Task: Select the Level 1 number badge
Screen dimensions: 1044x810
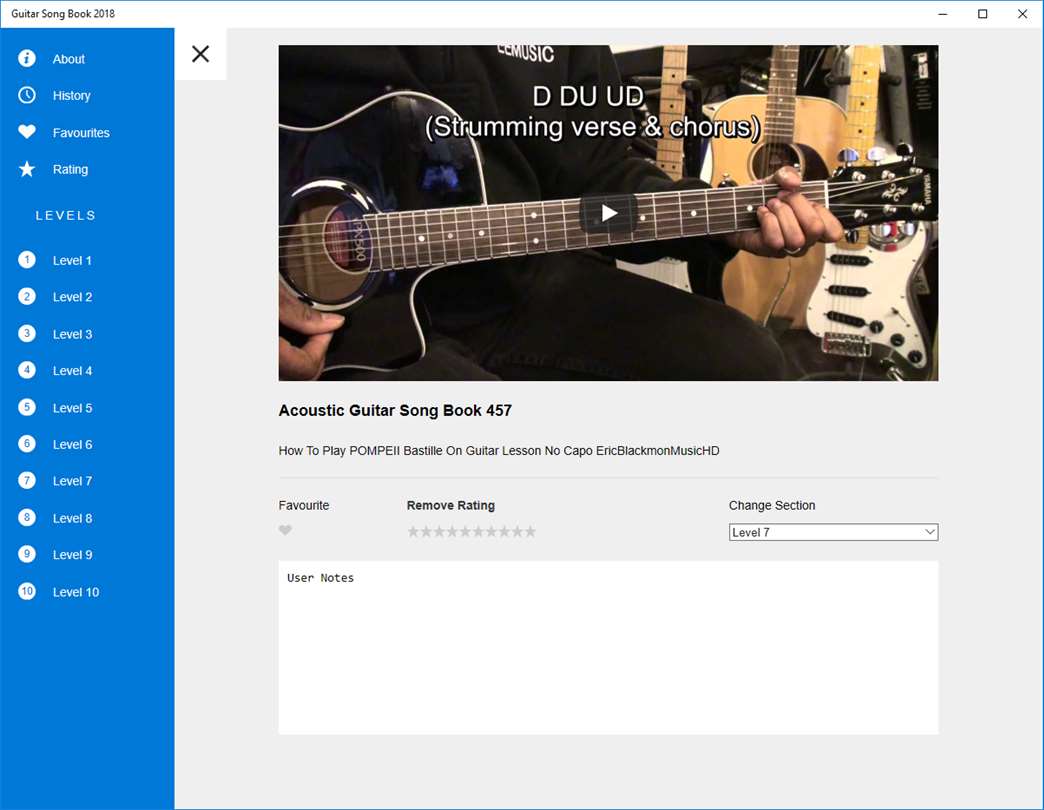Action: click(27, 260)
